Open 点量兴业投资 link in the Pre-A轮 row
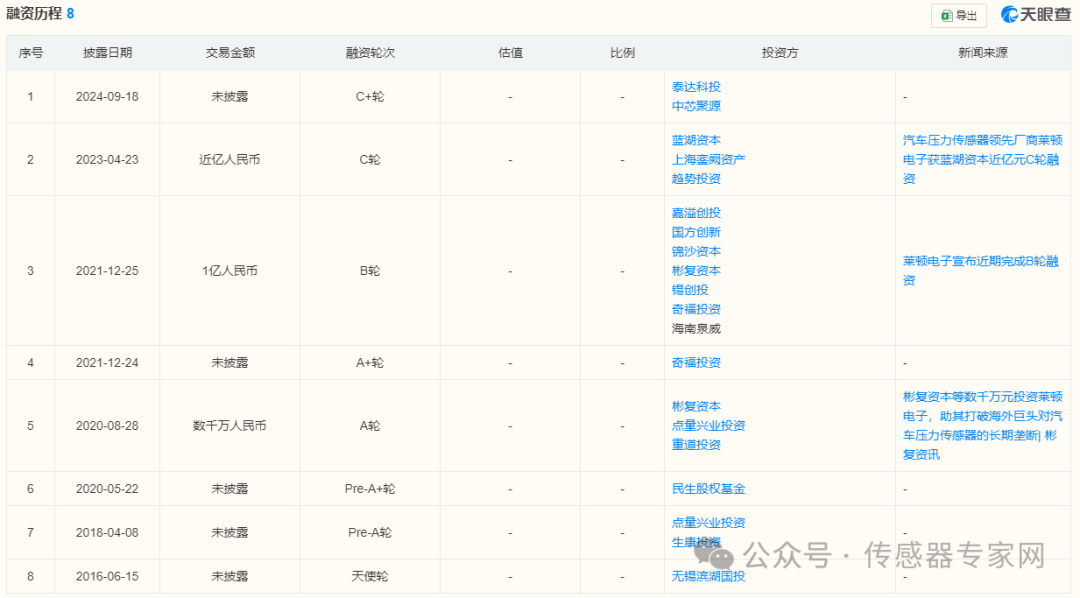This screenshot has height=598, width=1080. click(x=708, y=523)
